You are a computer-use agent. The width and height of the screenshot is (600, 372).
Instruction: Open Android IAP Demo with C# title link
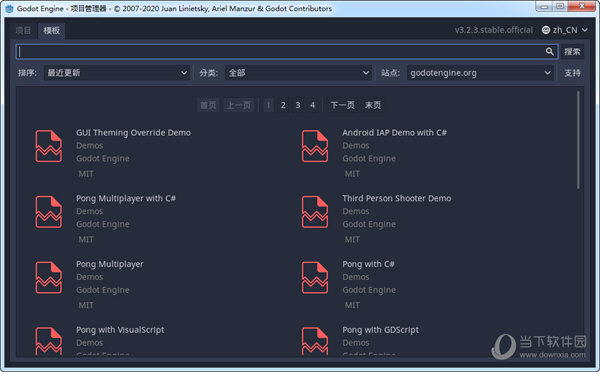point(394,133)
